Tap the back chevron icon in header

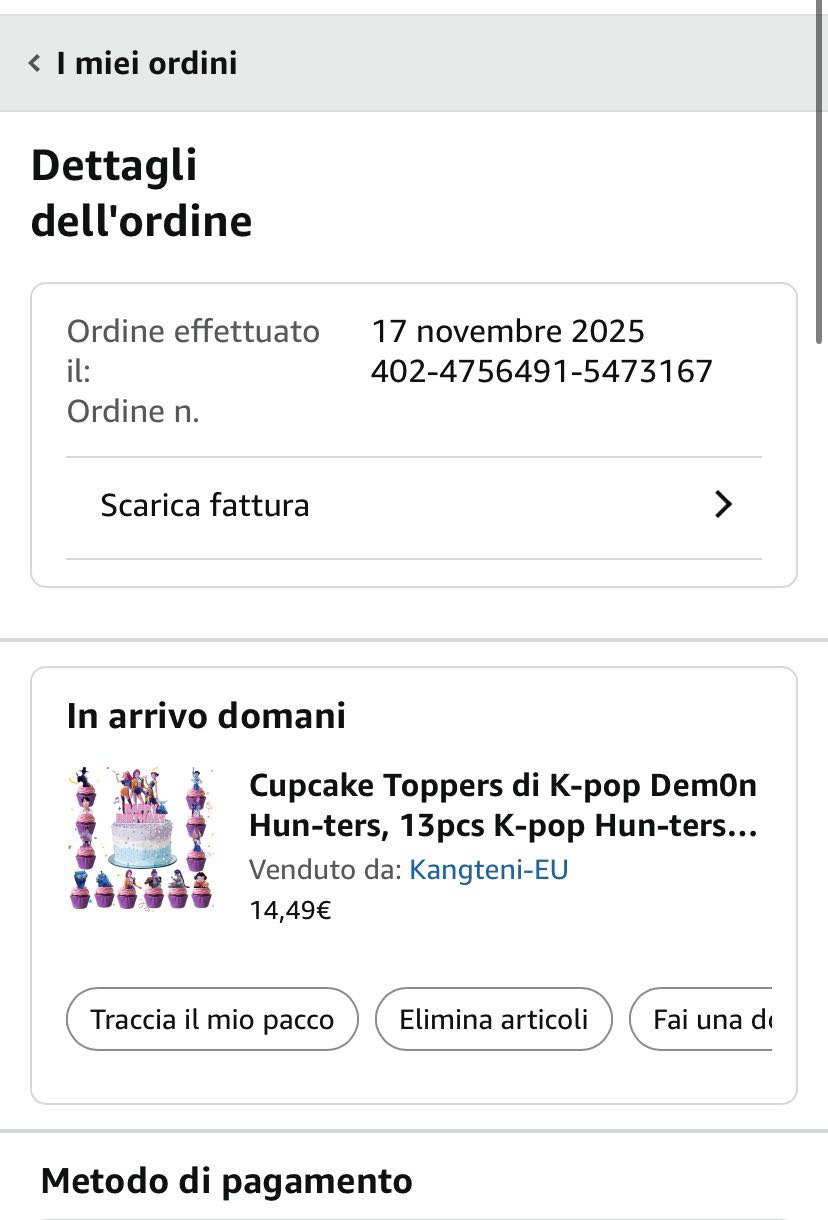click(35, 64)
